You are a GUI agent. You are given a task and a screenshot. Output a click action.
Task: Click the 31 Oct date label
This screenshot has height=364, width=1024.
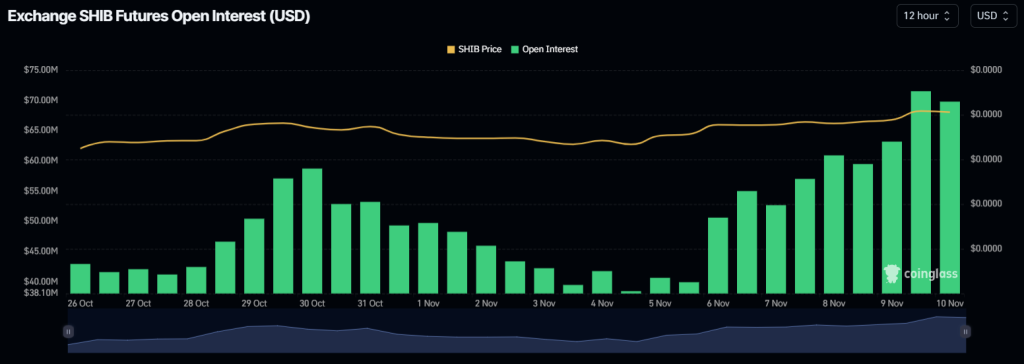click(370, 303)
